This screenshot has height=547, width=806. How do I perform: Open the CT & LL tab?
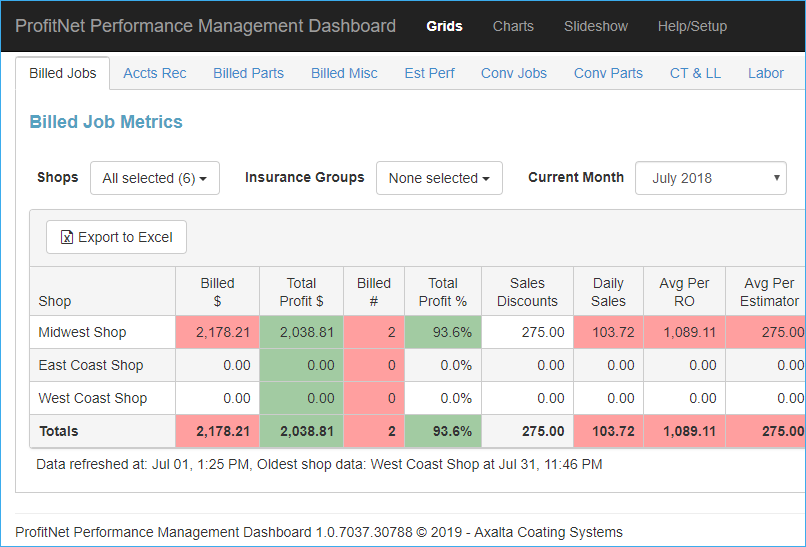tap(695, 73)
